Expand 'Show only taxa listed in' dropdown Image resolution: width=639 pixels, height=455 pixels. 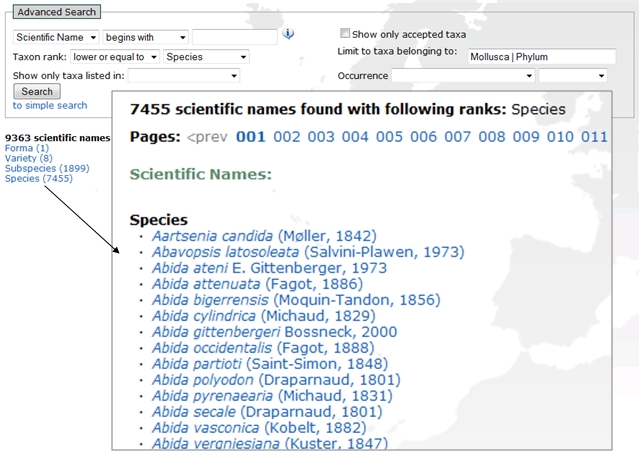[184, 75]
